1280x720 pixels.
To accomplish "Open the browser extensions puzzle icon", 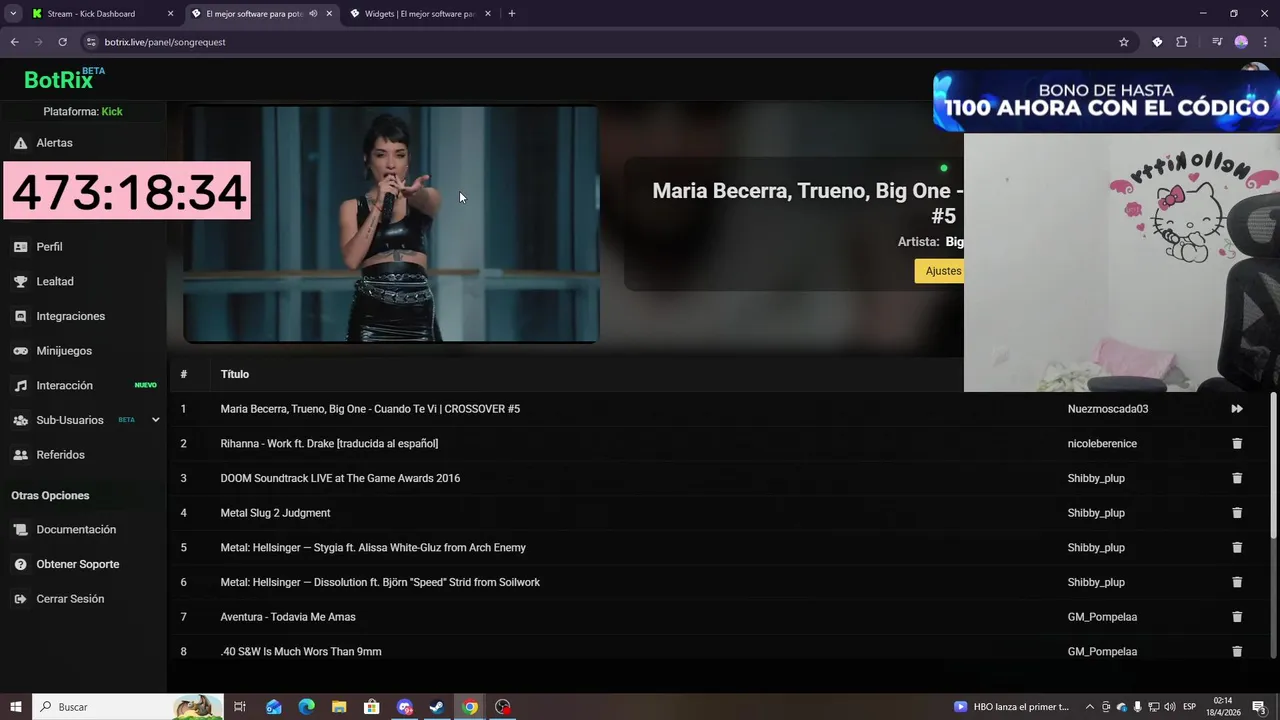I will [x=1182, y=42].
